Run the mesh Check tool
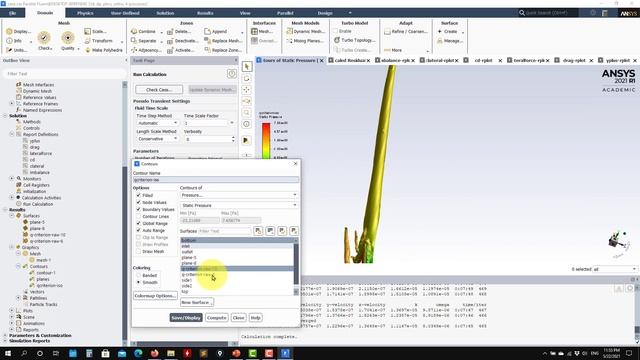 click(44, 41)
